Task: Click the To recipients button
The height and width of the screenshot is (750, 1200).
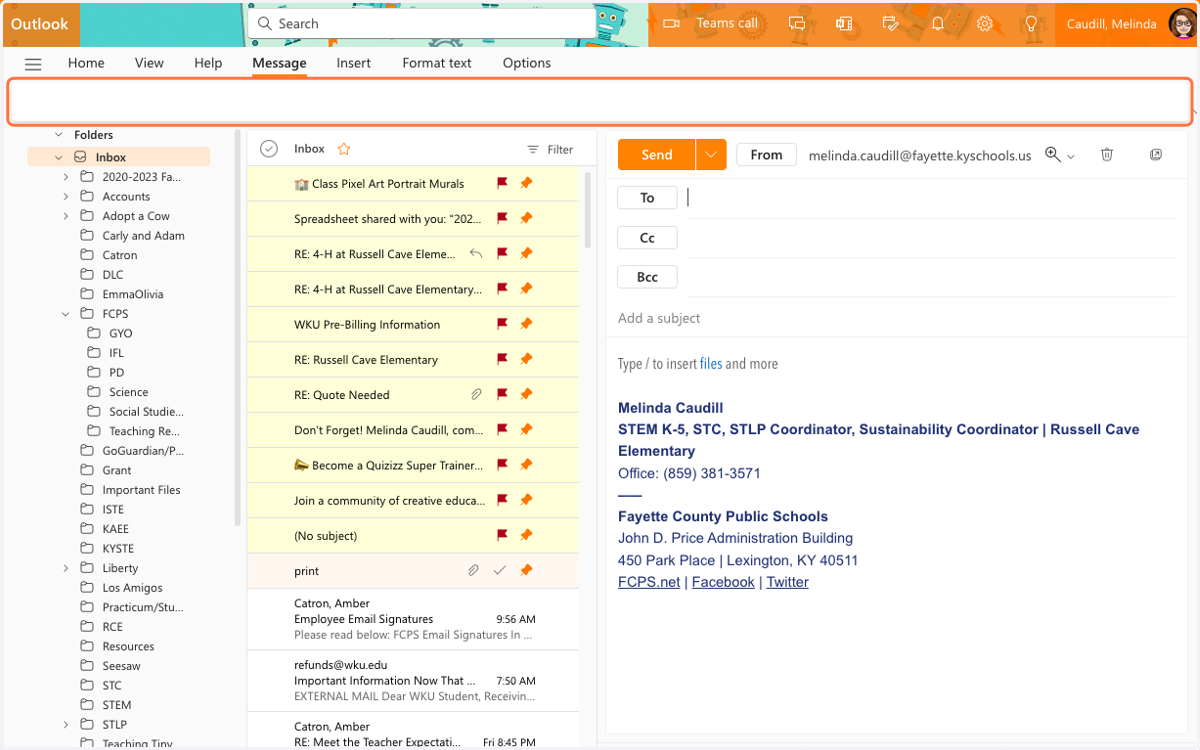Action: coord(647,198)
